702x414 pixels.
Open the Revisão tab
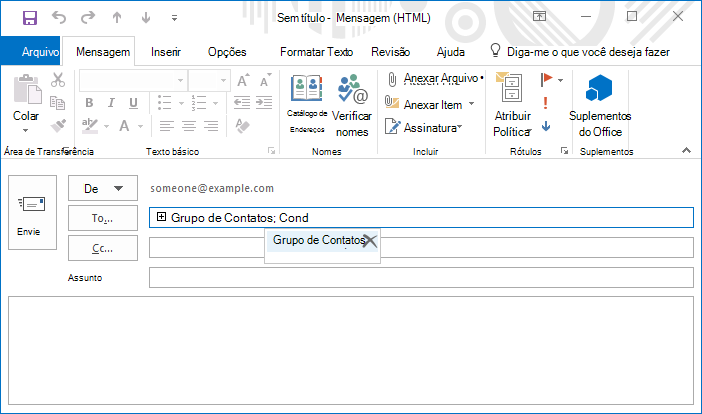tap(390, 52)
